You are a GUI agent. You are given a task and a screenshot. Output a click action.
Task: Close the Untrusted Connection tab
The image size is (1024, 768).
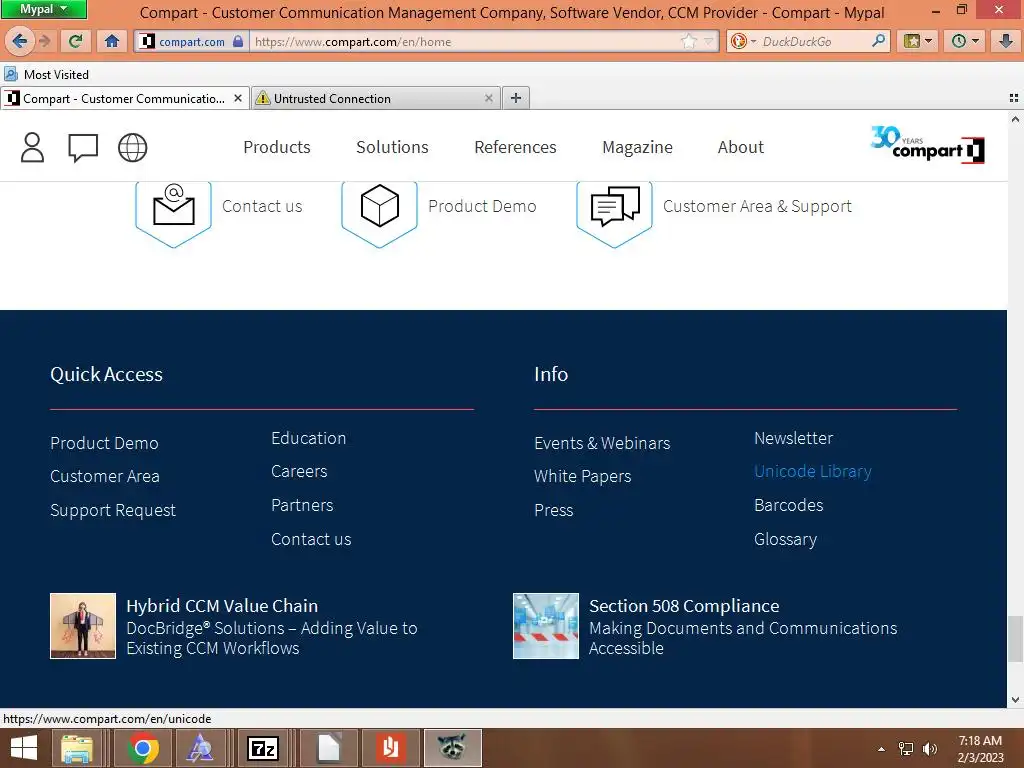pos(488,98)
